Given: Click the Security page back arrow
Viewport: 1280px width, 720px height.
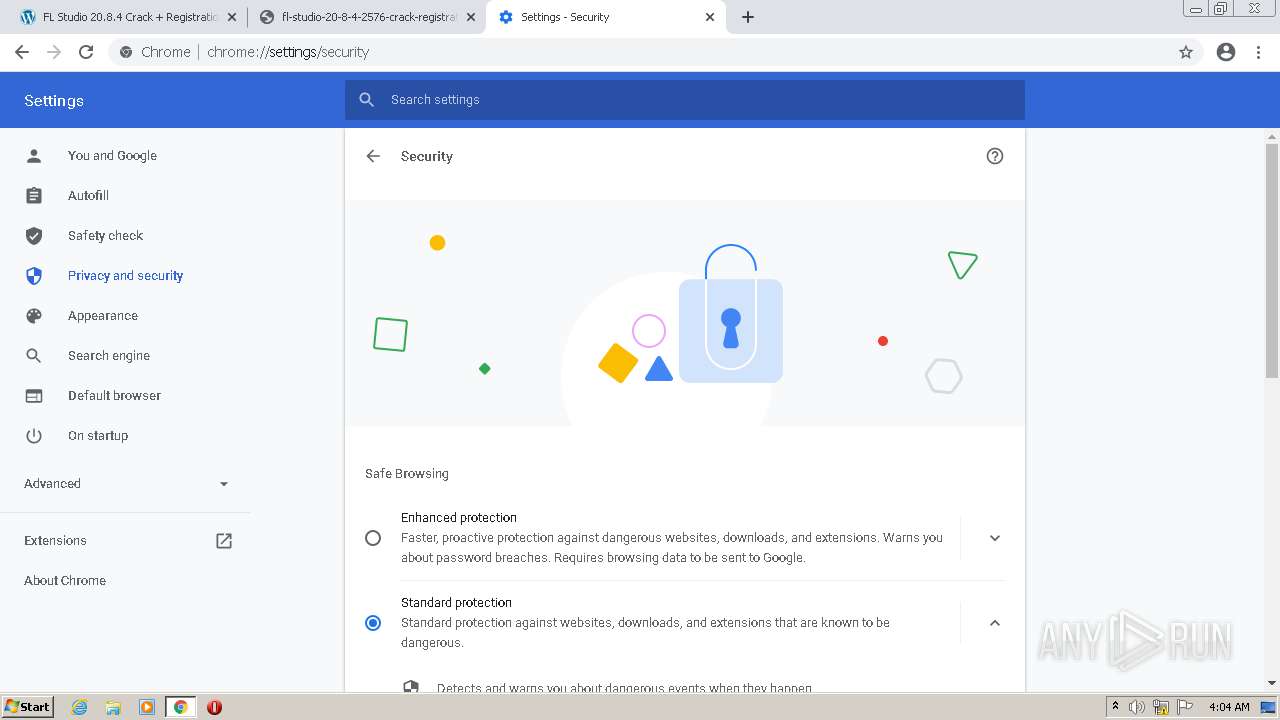Looking at the screenshot, I should 373,156.
